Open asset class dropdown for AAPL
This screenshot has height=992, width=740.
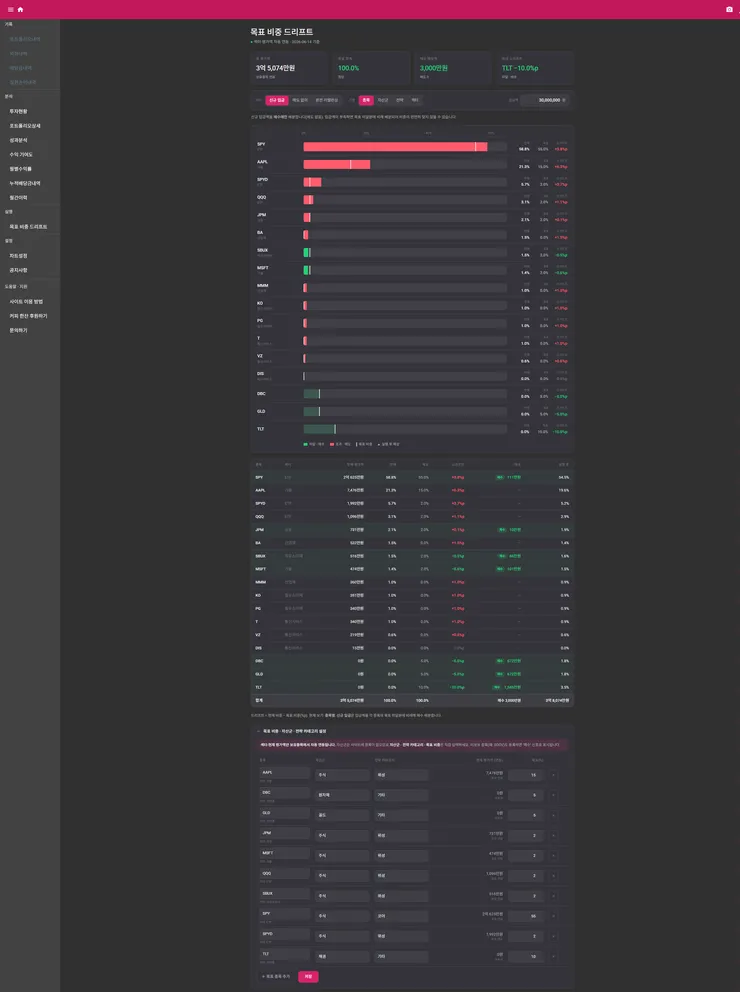pos(342,775)
